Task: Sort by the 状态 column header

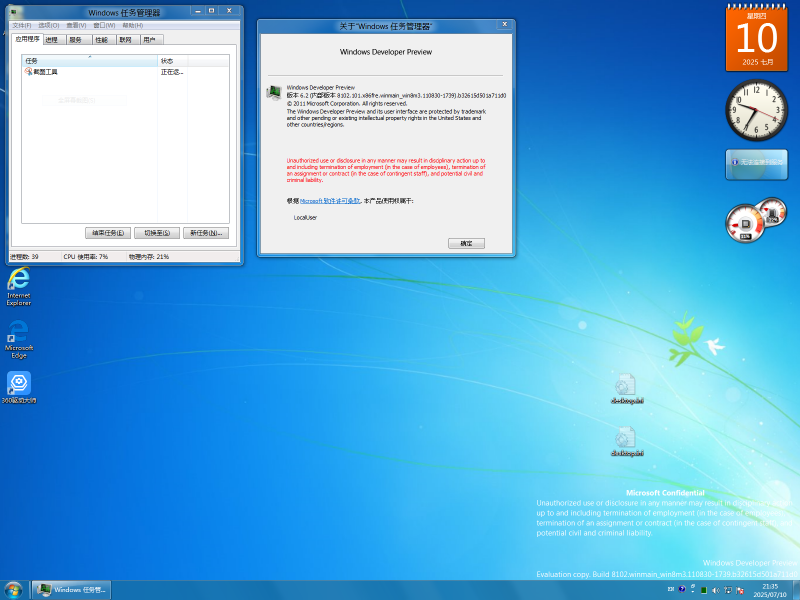Action: 173,61
